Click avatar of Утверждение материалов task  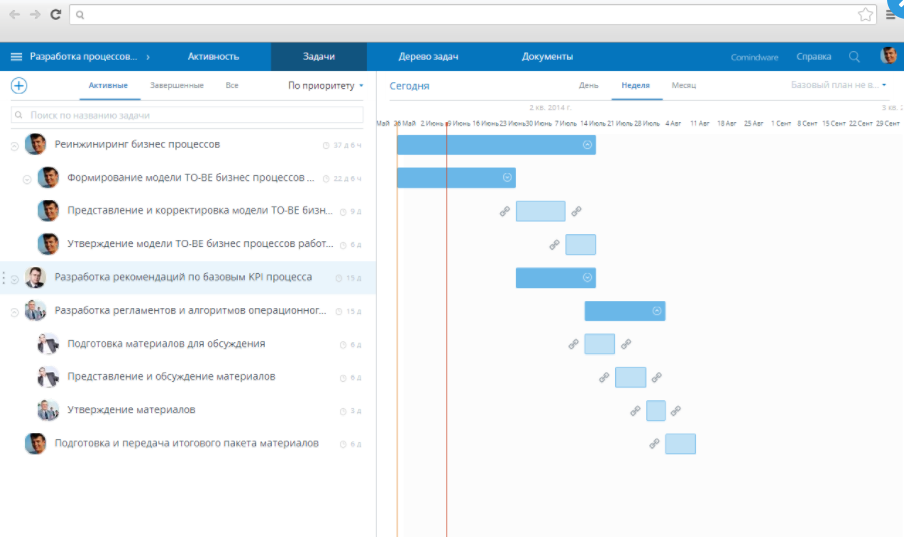point(48,410)
